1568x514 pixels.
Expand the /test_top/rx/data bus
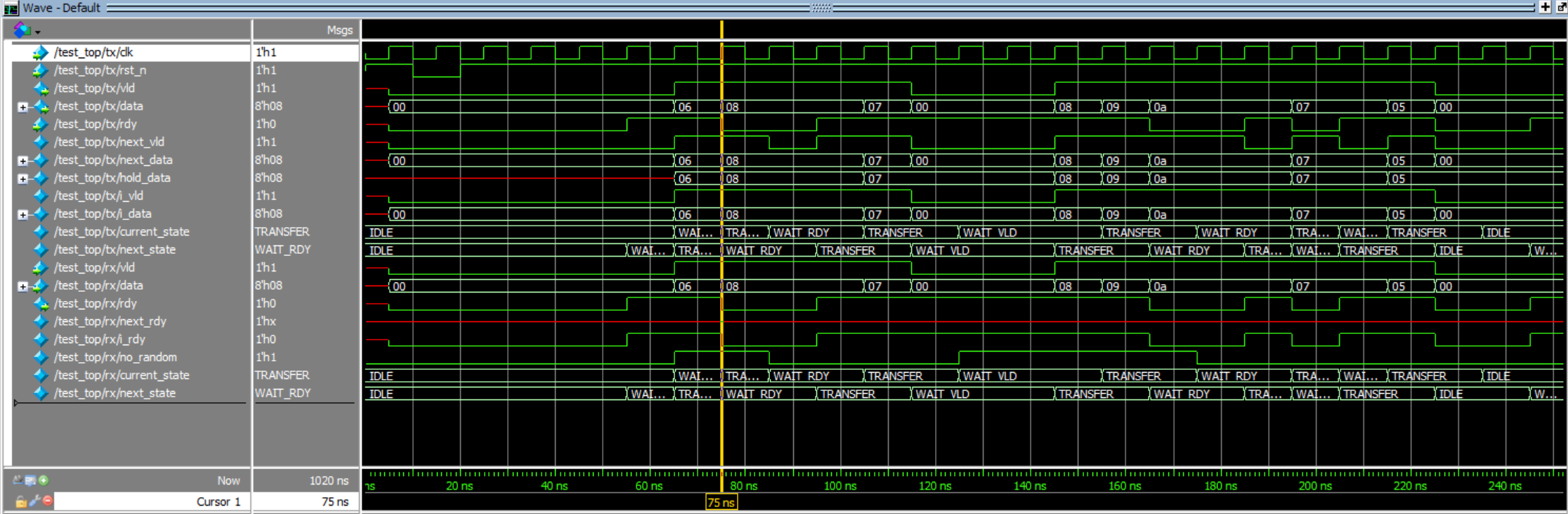(x=22, y=286)
